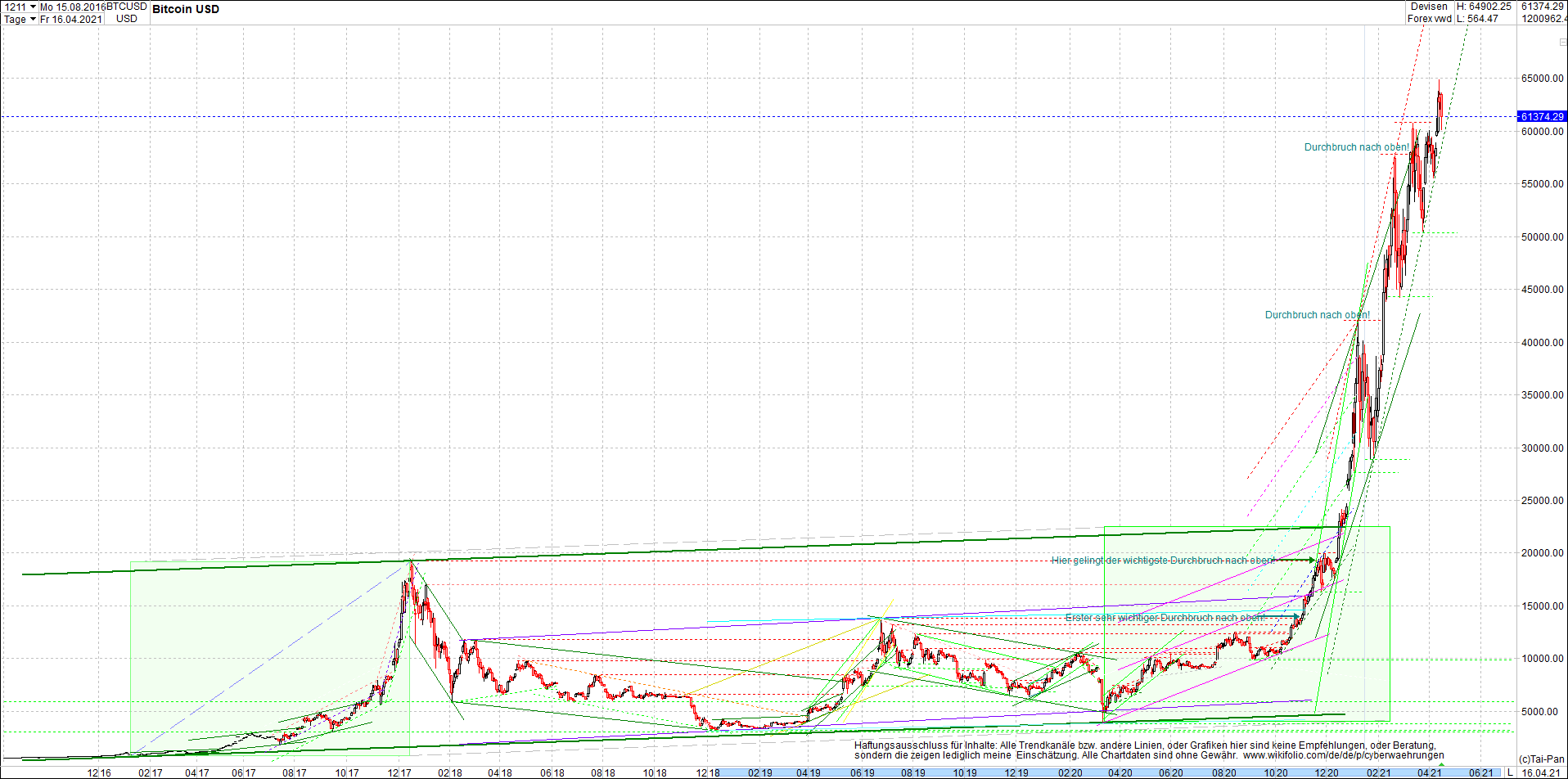Screen dimensions: 1568x779
Task: Click the 20000.00 price axis label
Action: (x=1543, y=553)
